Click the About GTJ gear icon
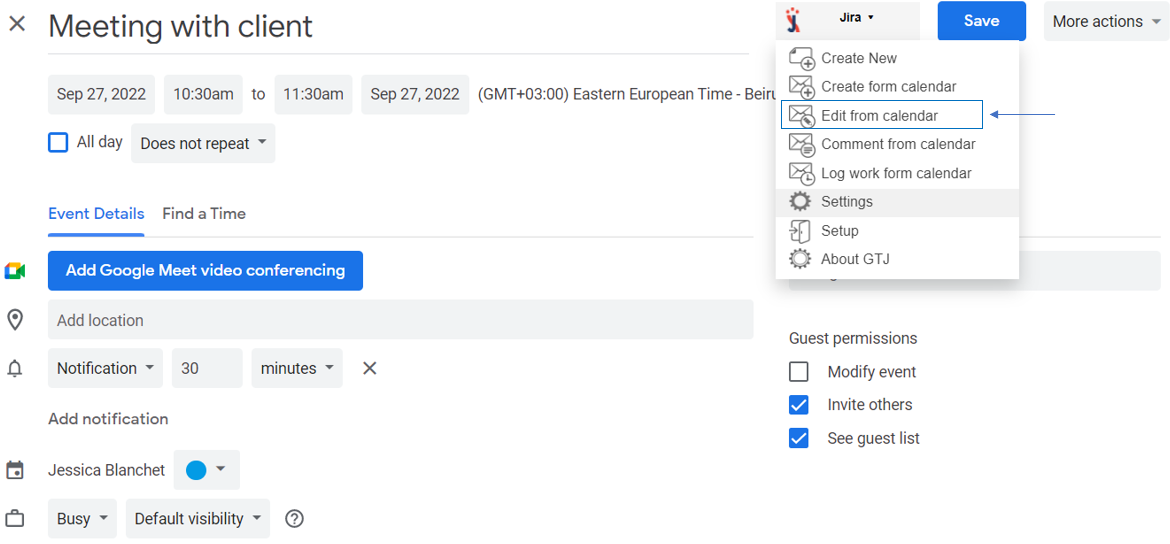Image resolution: width=1170 pixels, height=544 pixels. coord(800,259)
